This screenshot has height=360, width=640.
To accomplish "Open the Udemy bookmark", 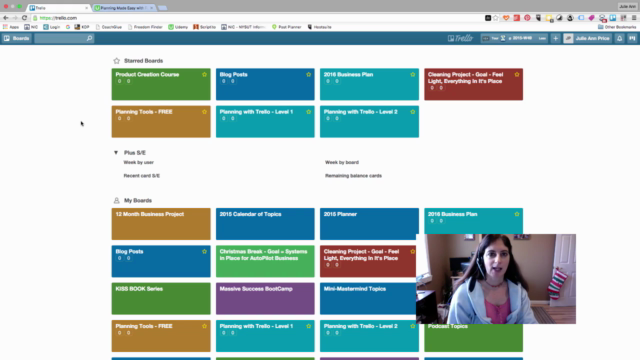I will [178, 27].
